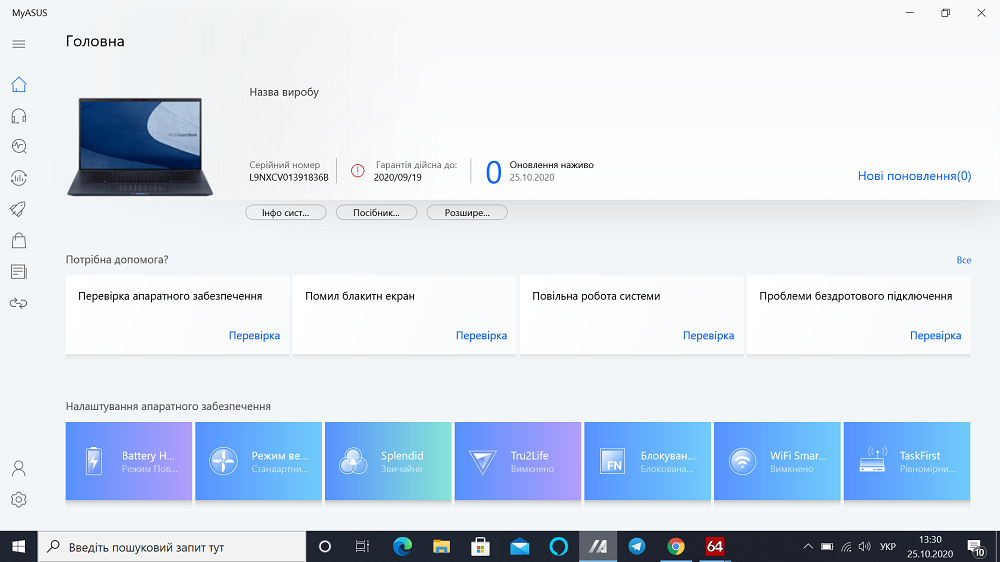1000x562 pixels.
Task: Open system diagnosis icon in sidebar
Action: click(18, 147)
